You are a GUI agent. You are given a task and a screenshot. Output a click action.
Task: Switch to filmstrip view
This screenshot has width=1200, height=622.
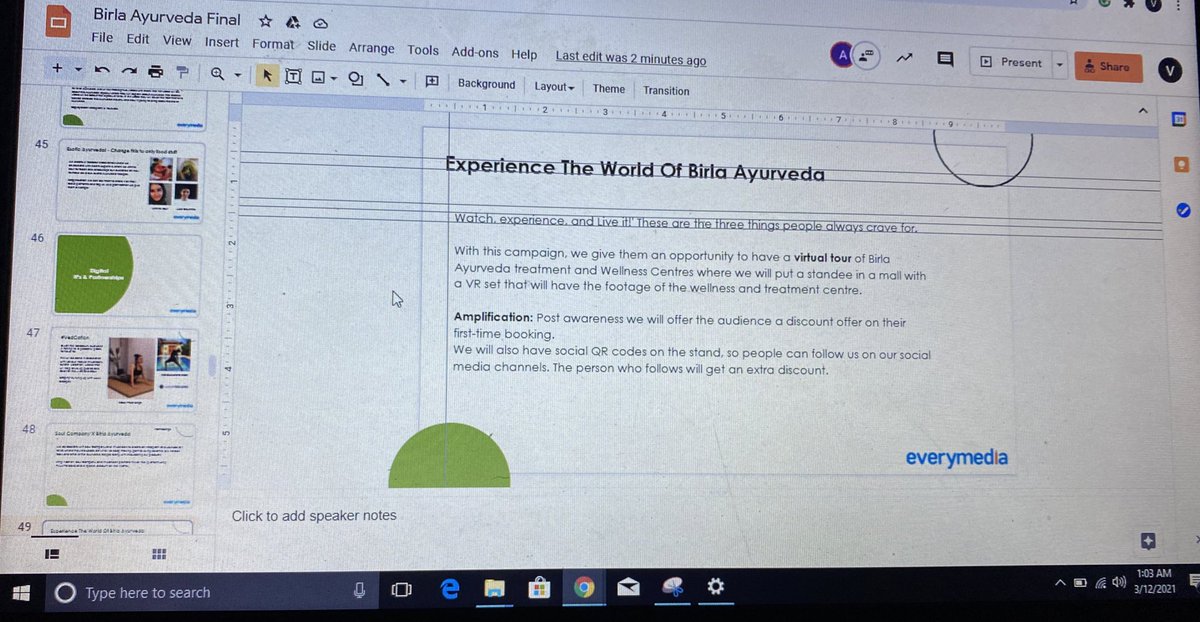53,553
